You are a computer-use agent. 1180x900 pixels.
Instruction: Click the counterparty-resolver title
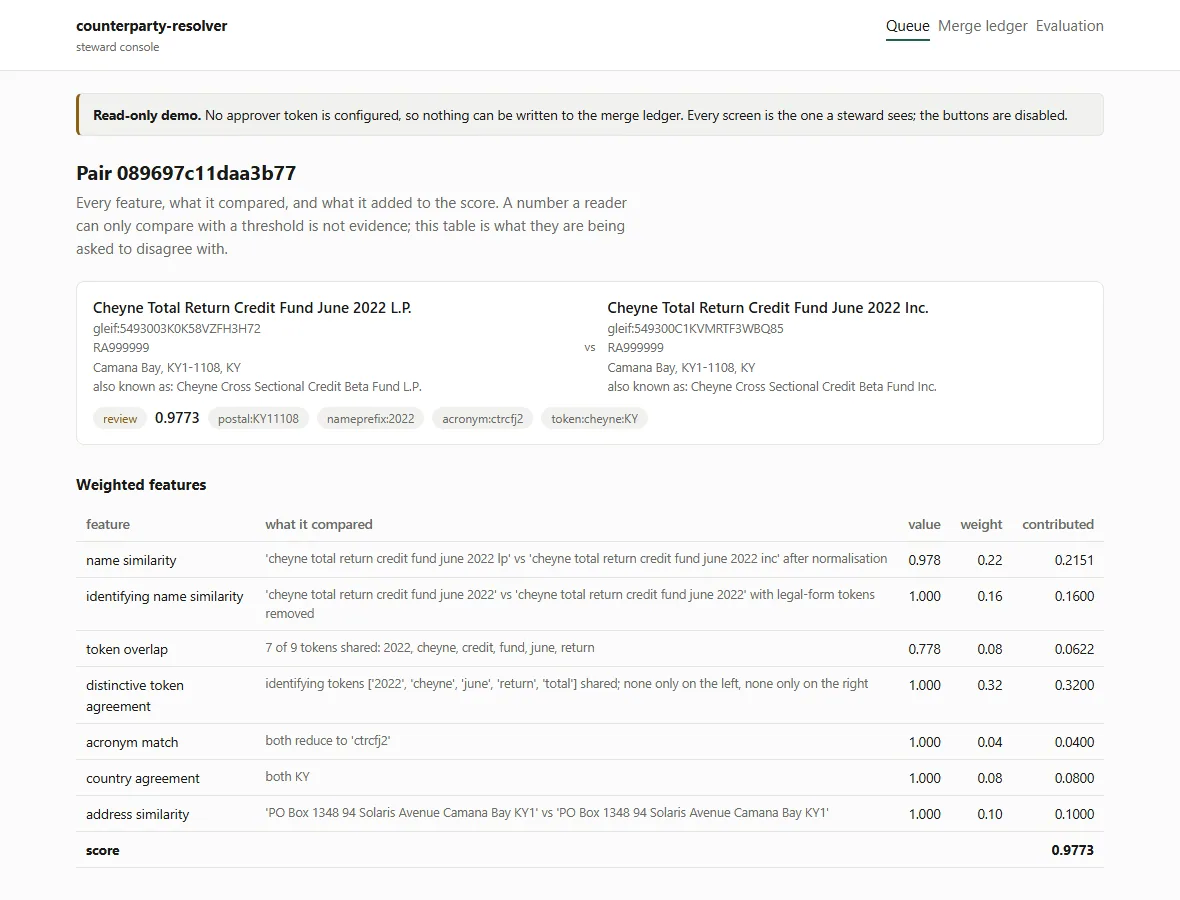click(151, 26)
